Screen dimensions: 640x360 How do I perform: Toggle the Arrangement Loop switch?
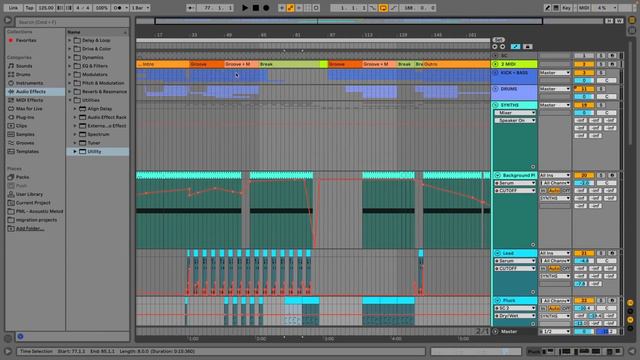383,8
